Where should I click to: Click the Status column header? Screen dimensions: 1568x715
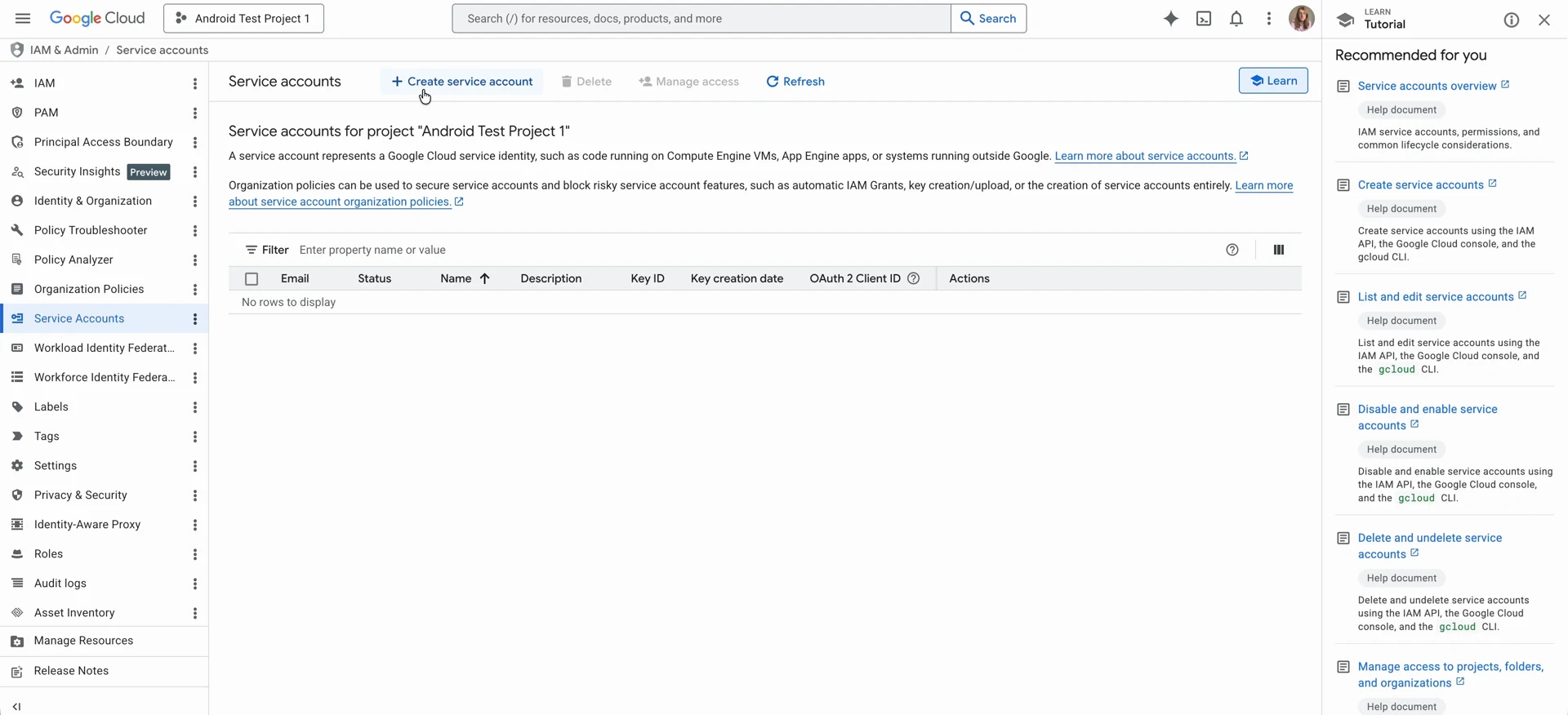coord(375,278)
